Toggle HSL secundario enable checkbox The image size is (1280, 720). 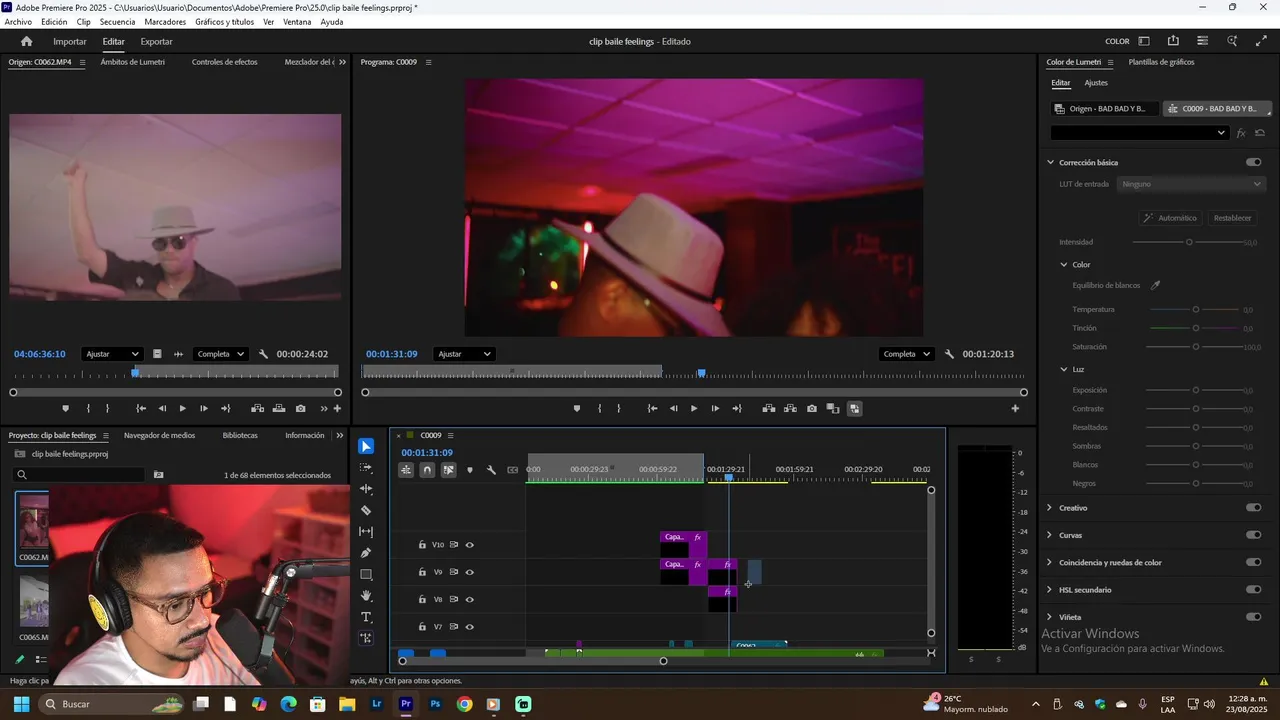pos(1254,590)
